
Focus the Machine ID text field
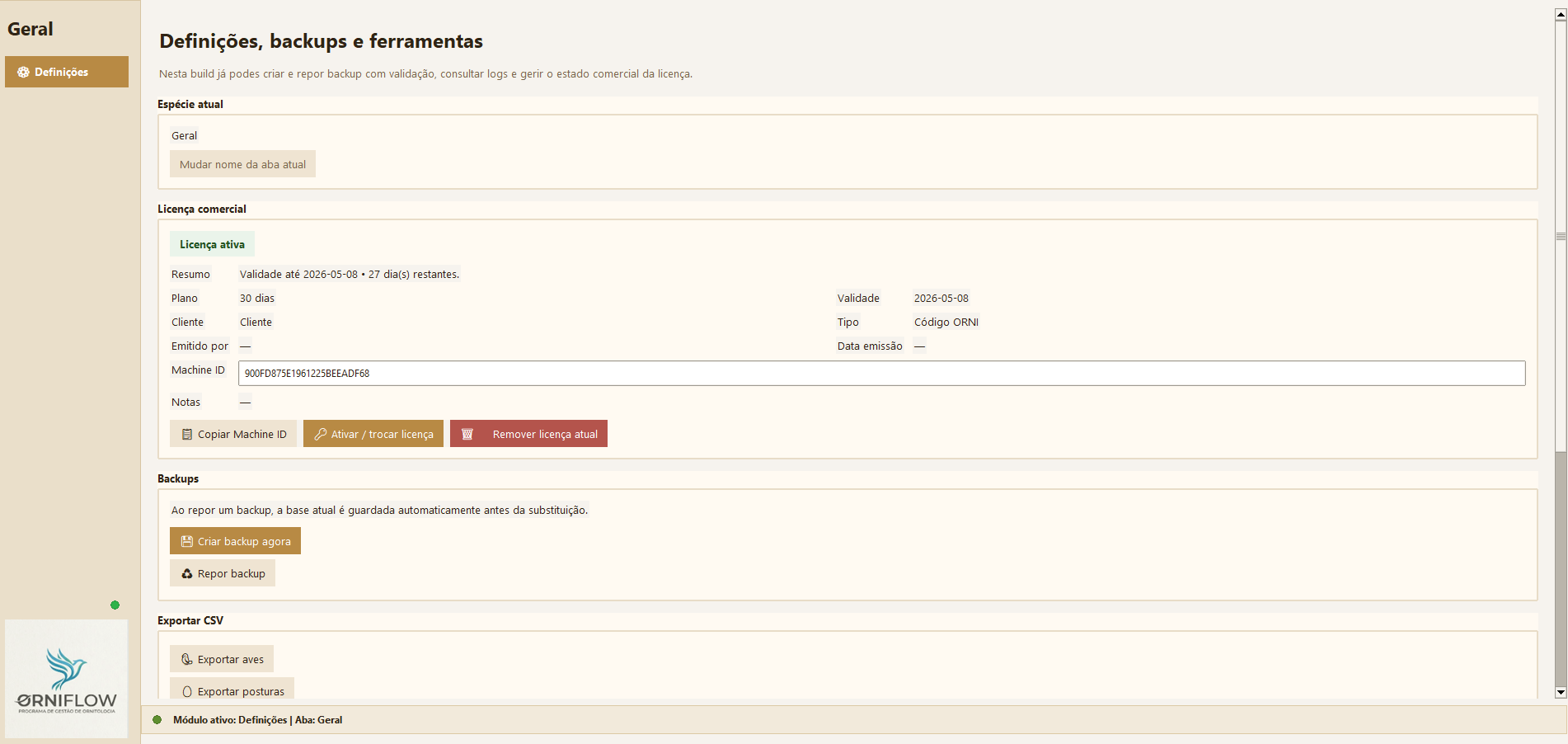[x=880, y=374]
